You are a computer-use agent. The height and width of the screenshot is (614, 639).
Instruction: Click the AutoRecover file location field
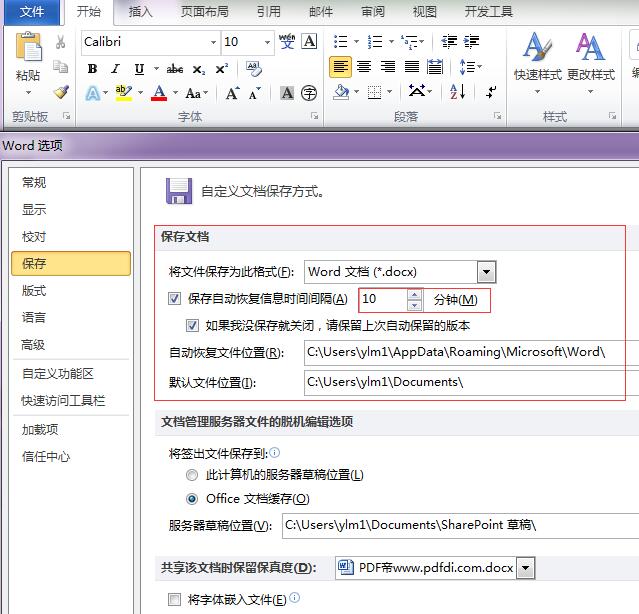coord(472,352)
